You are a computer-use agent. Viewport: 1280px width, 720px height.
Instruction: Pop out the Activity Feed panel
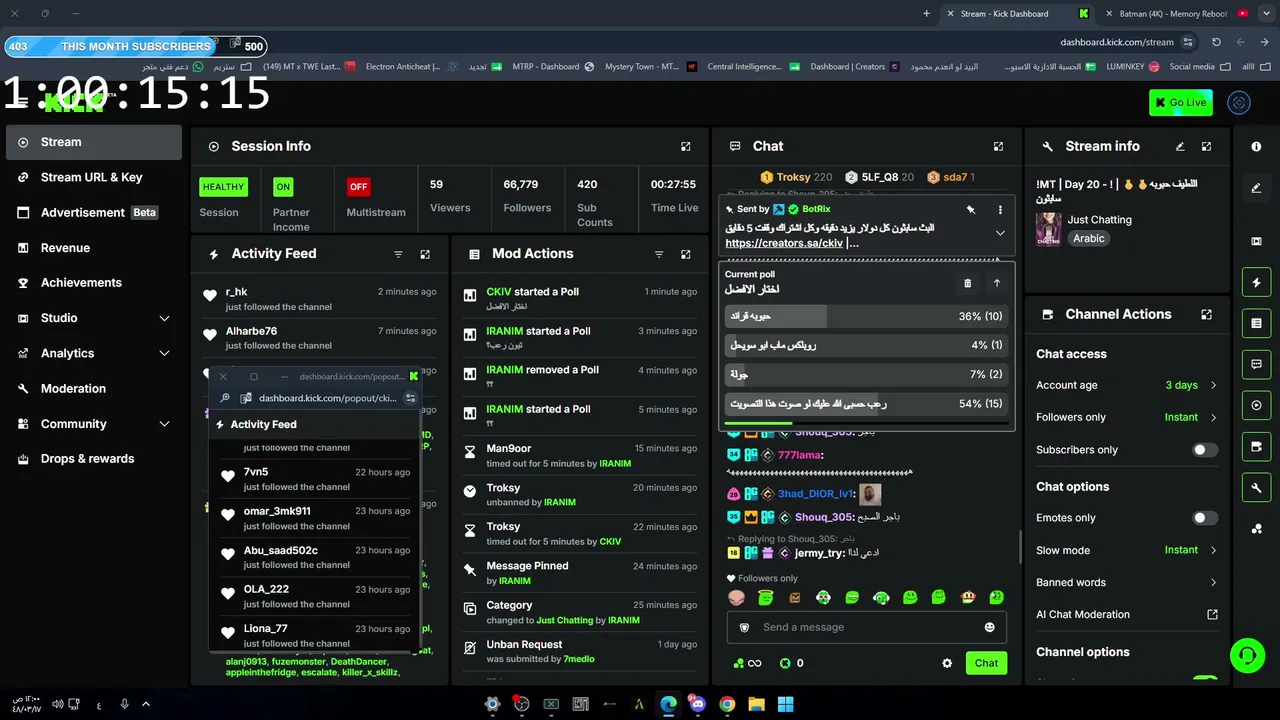click(x=425, y=254)
